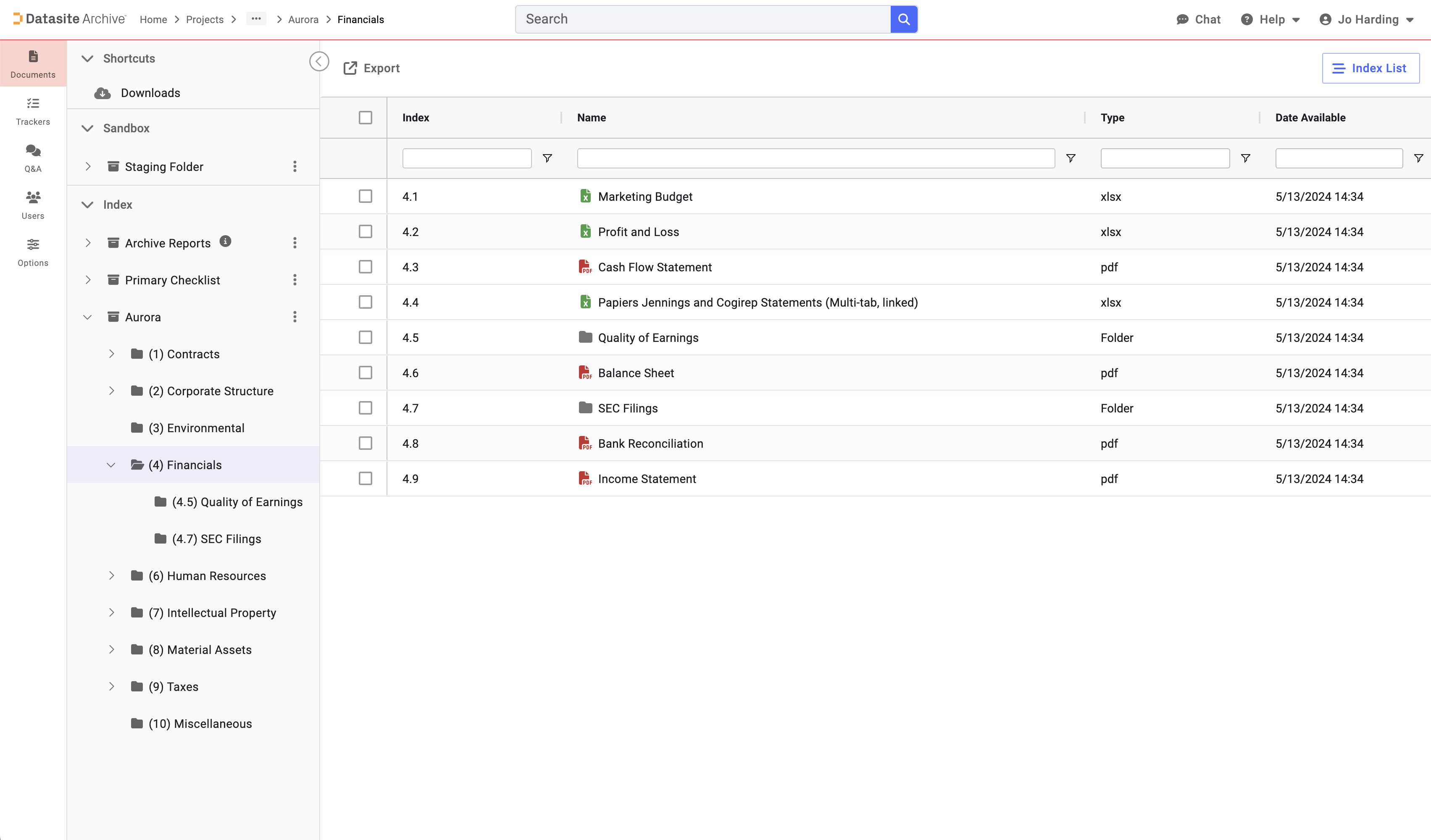Click the filter icon for the Name column
This screenshot has width=1431, height=840.
pos(1071,158)
